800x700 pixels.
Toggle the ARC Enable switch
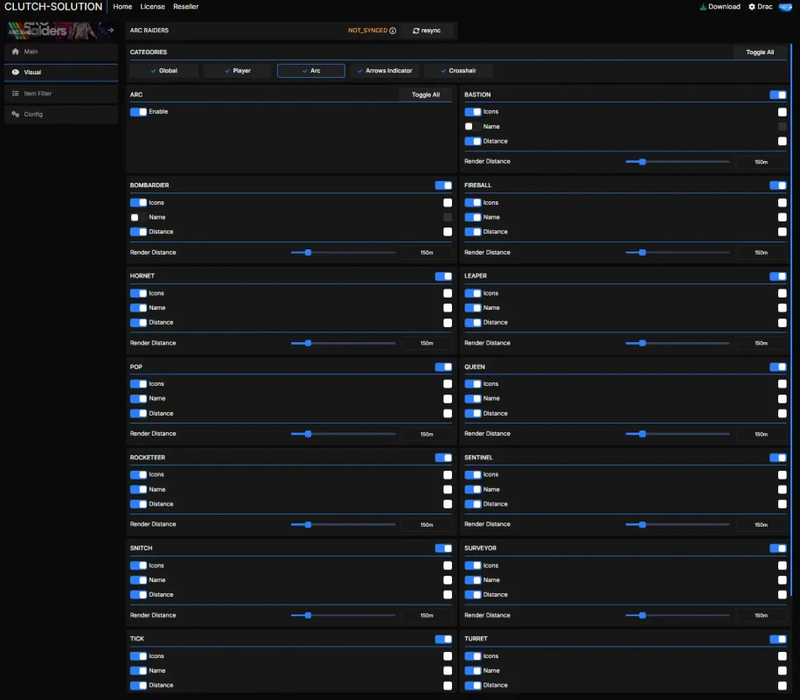coord(138,112)
